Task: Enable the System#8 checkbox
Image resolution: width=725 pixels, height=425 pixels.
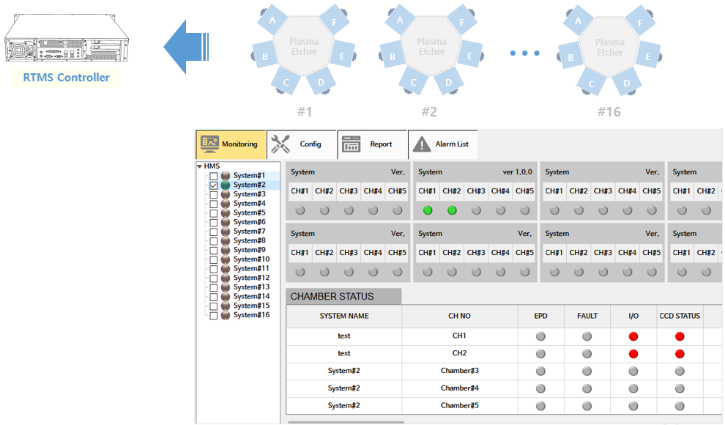Action: coord(214,240)
